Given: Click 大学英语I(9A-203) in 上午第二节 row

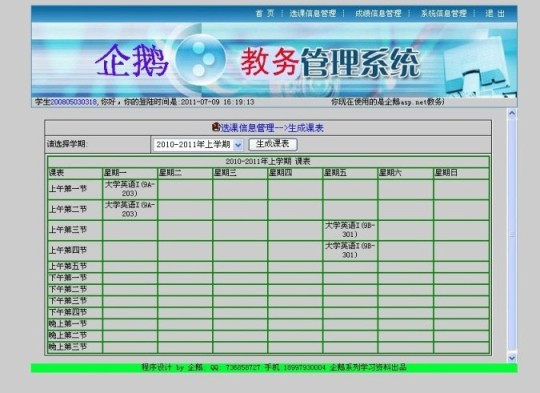Looking at the screenshot, I should tap(130, 209).
